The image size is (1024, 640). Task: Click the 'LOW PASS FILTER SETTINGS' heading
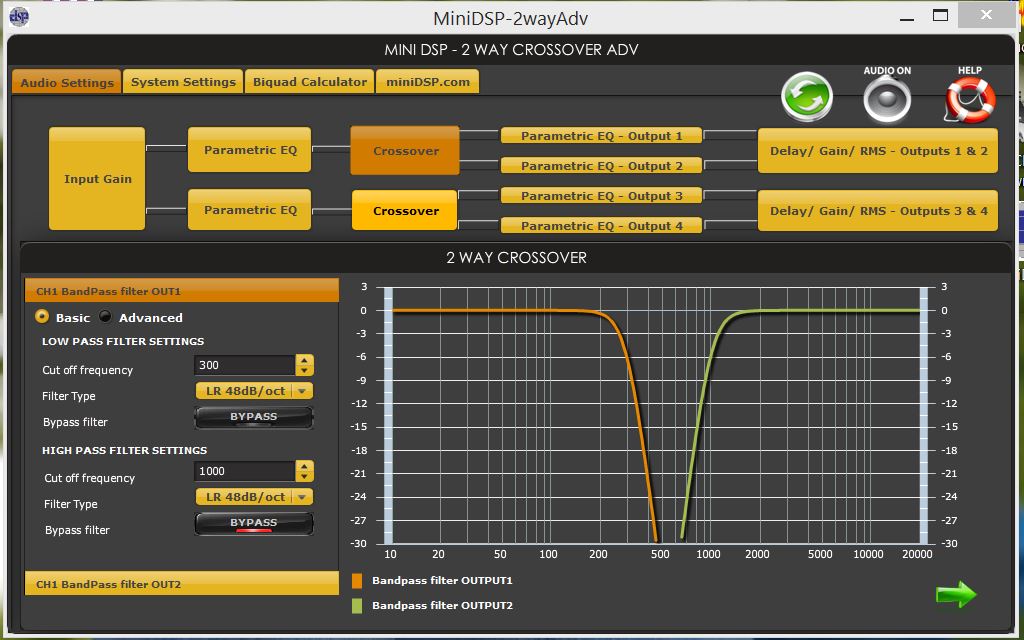123,341
